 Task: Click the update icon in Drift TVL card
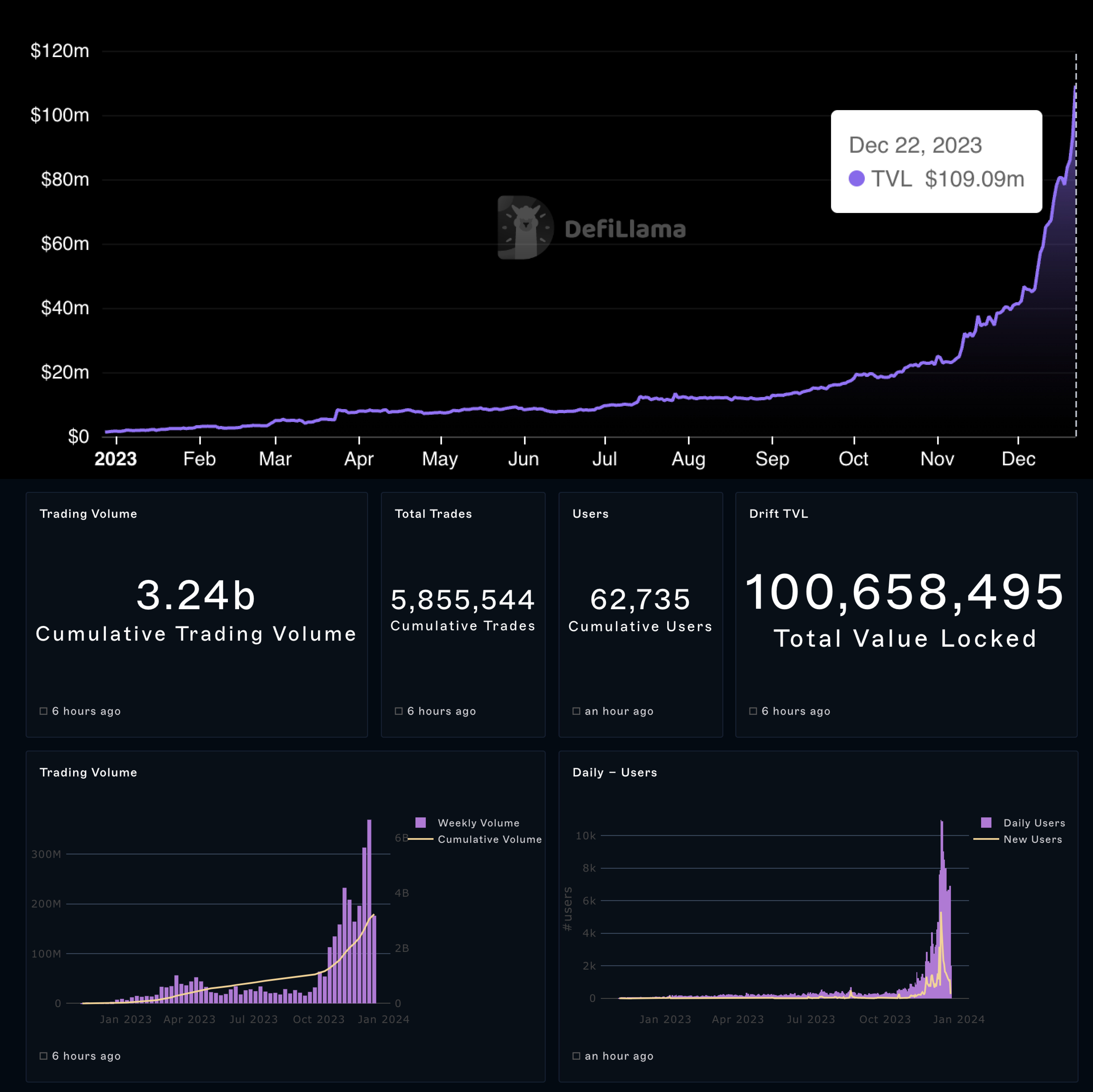click(x=753, y=711)
